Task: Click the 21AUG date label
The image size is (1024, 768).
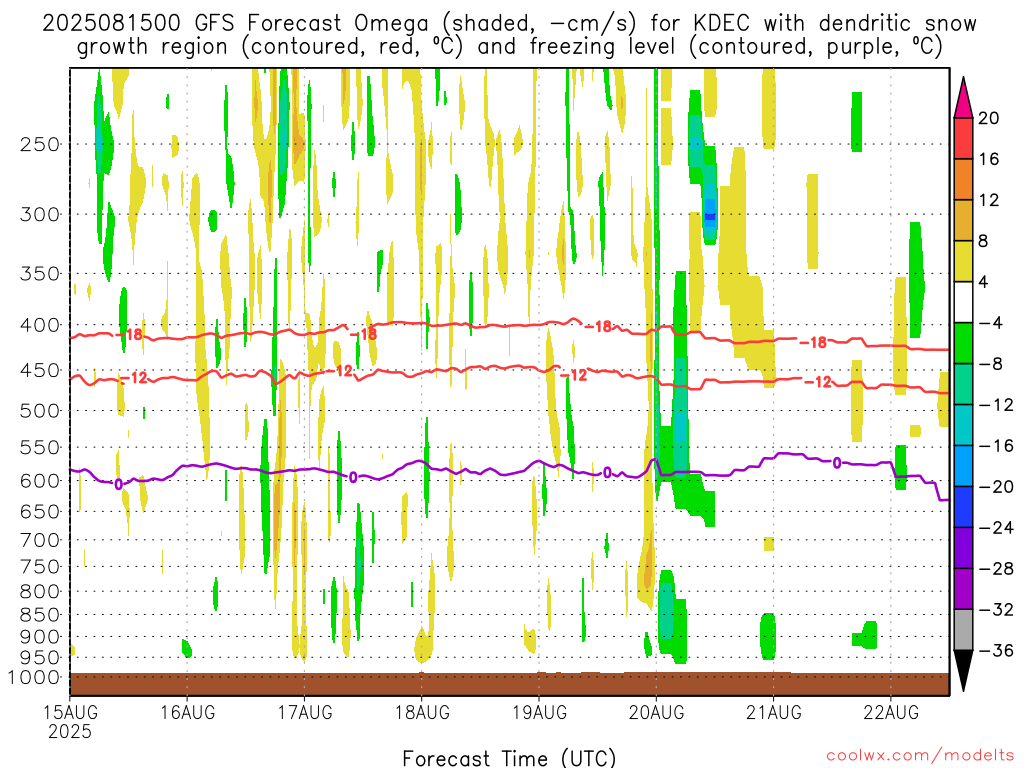Action: point(774,712)
